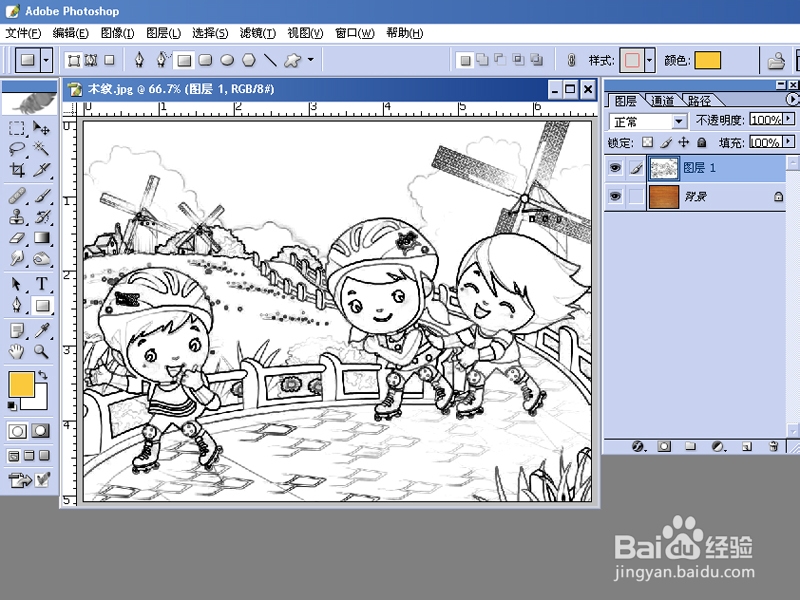
Task: Switch to Standard edit mode
Action: tap(17, 431)
